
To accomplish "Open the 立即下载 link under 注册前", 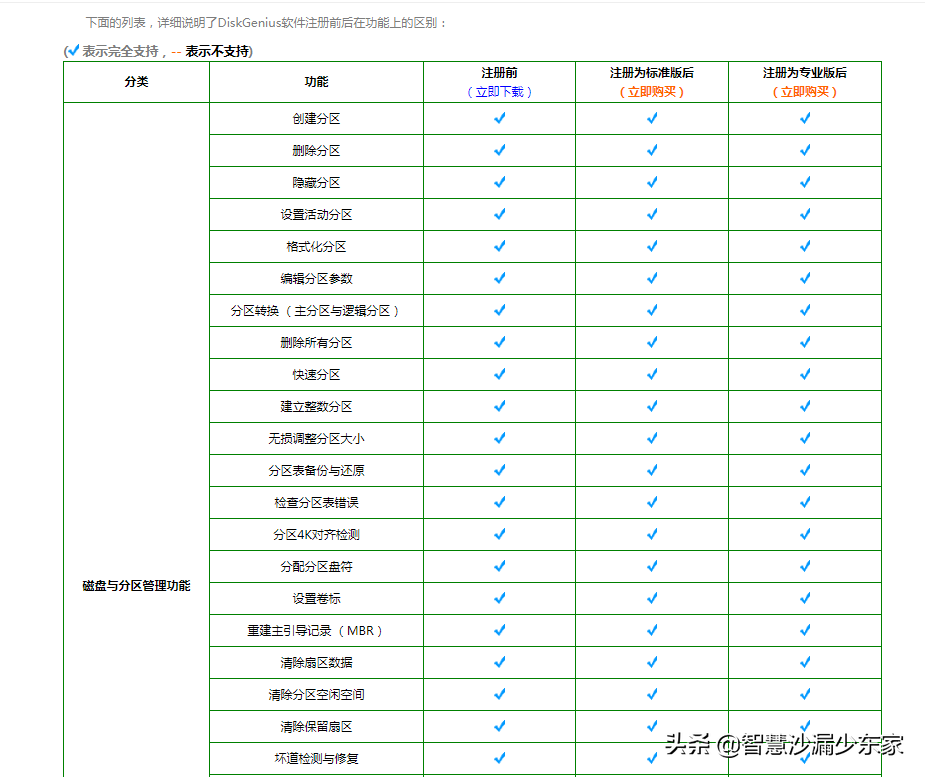I will [499, 92].
